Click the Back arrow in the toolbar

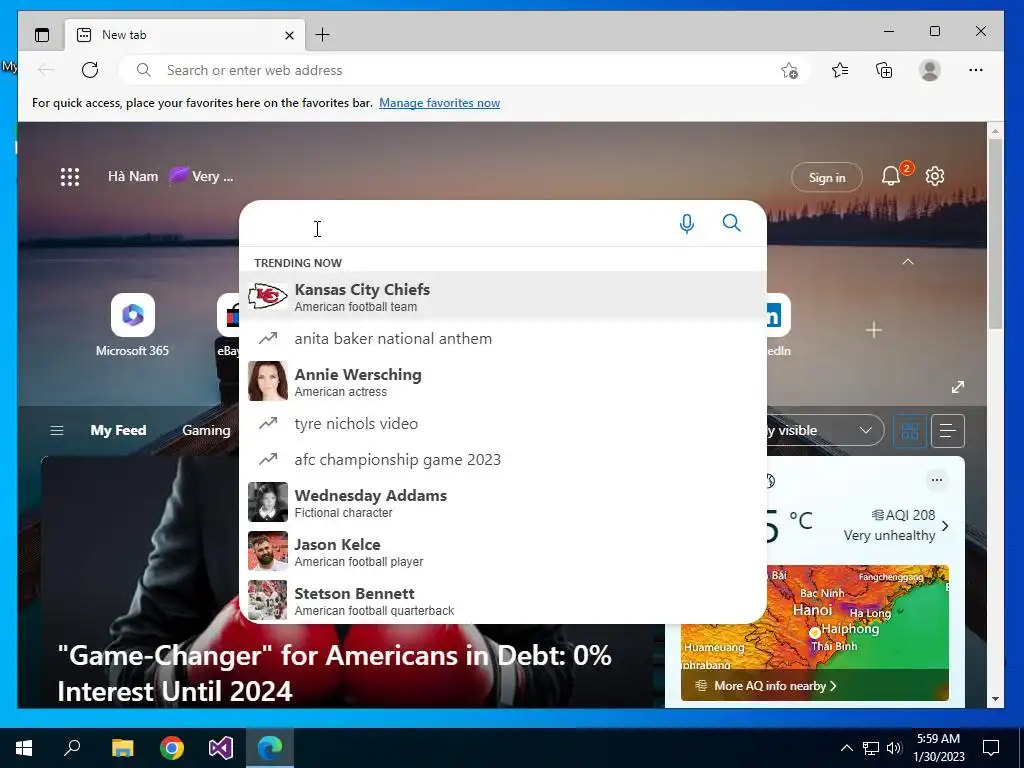pos(46,70)
